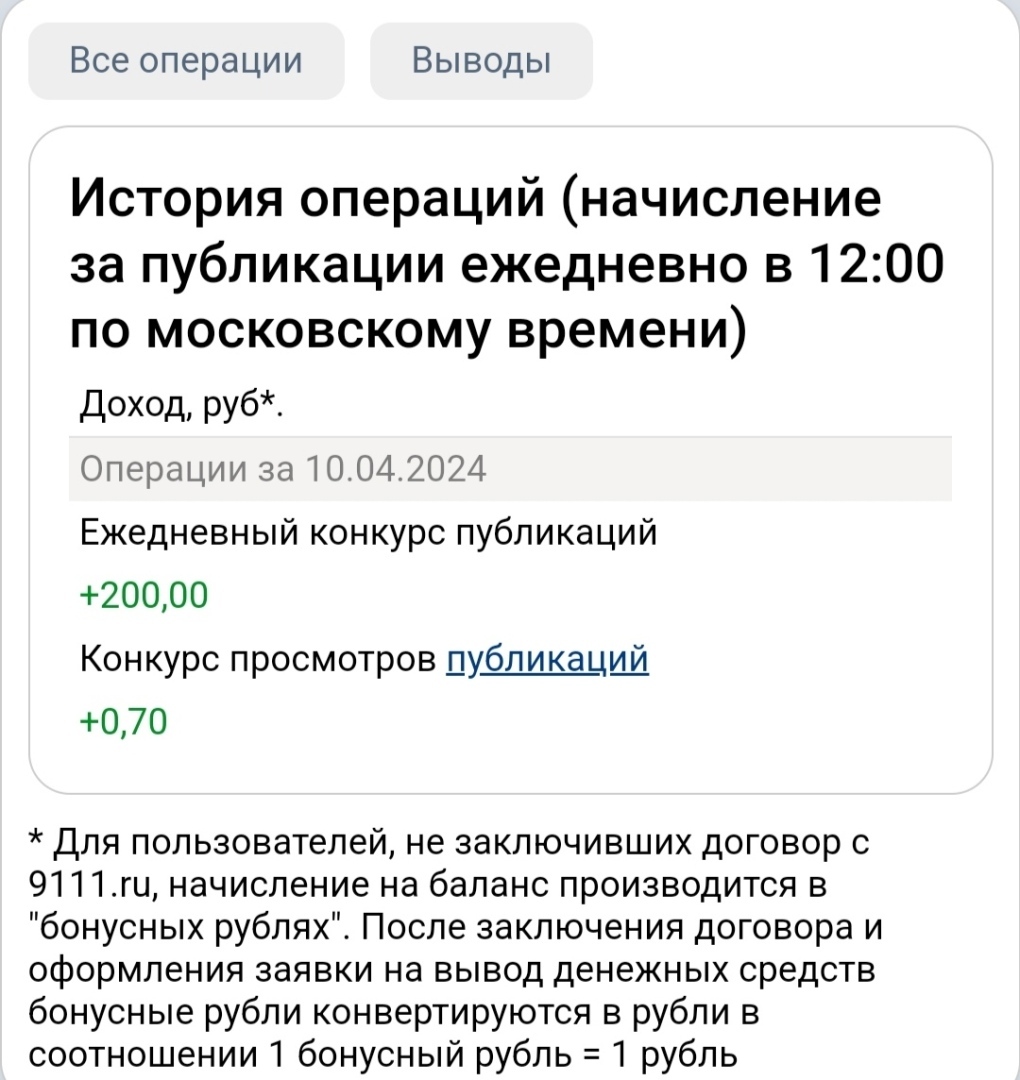Screen dimensions: 1020x1080
Task: Click the green +0,70 amount
Action: coord(123,721)
